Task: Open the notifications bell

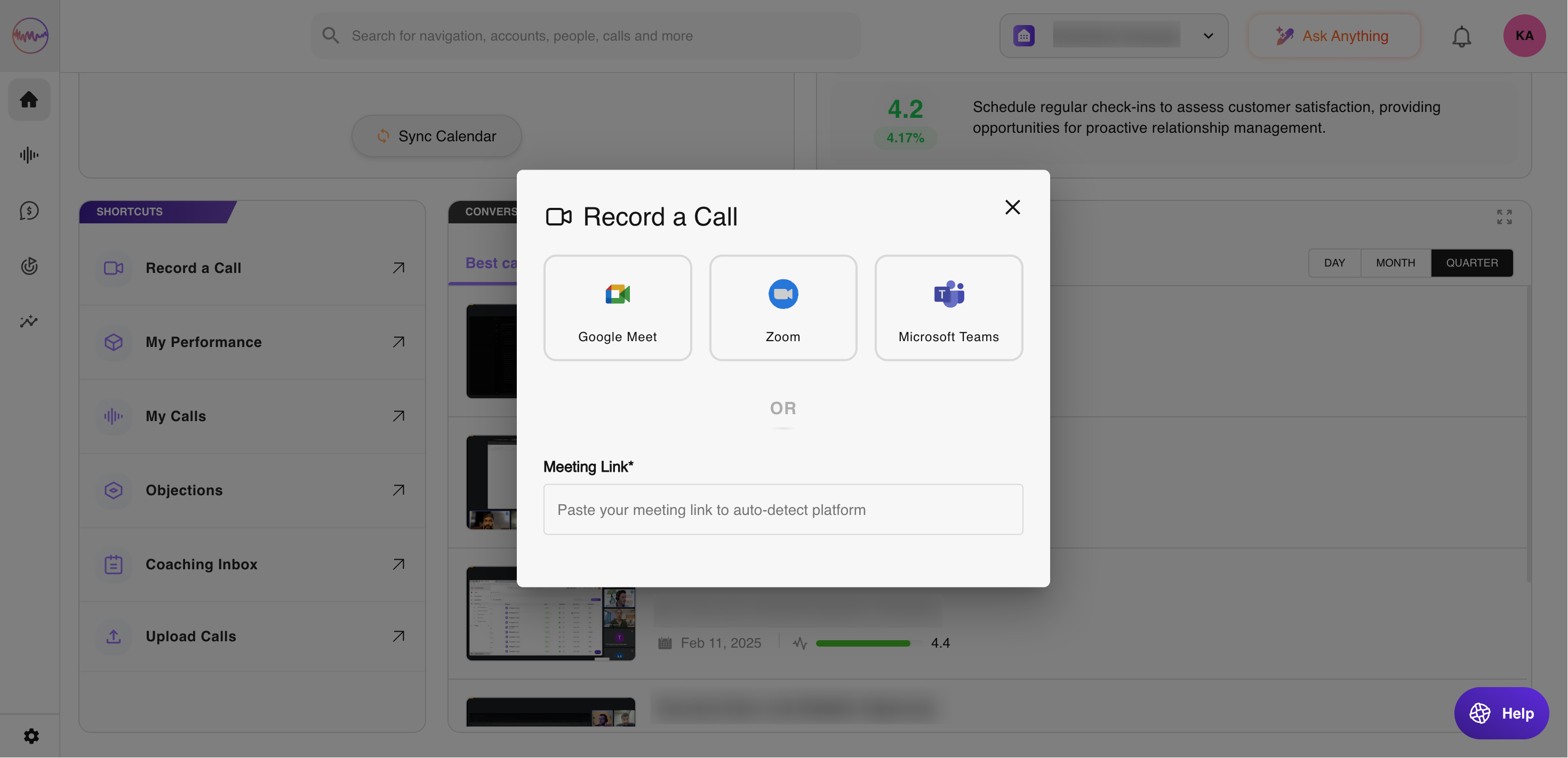Action: point(1461,36)
